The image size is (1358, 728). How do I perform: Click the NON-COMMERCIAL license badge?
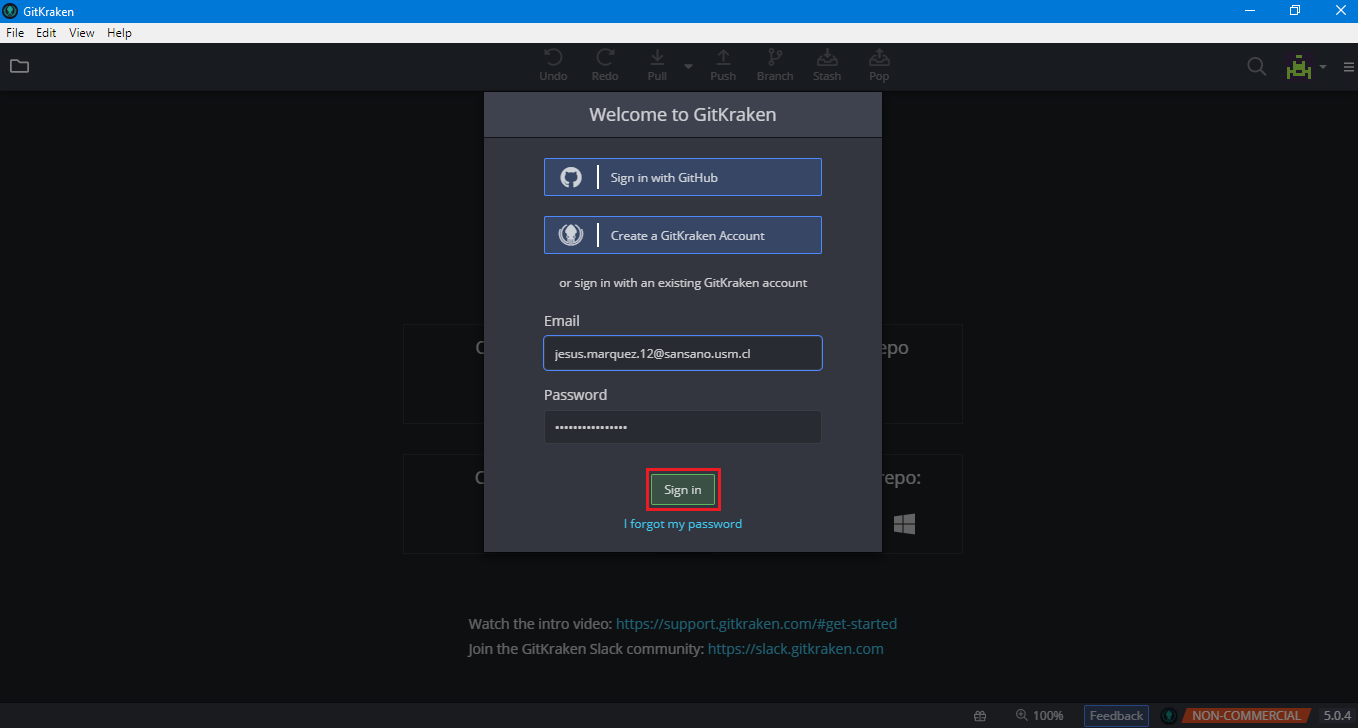1246,716
